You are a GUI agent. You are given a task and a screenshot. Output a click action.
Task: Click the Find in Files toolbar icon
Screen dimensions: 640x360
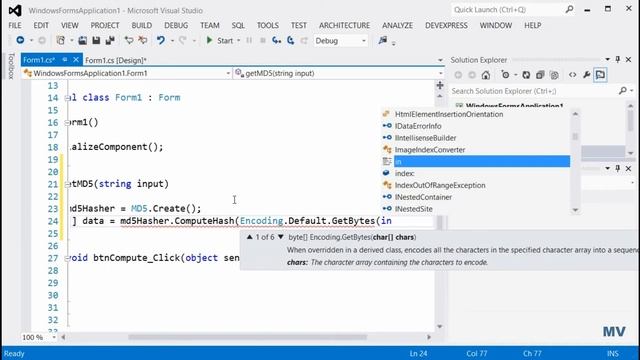382,40
